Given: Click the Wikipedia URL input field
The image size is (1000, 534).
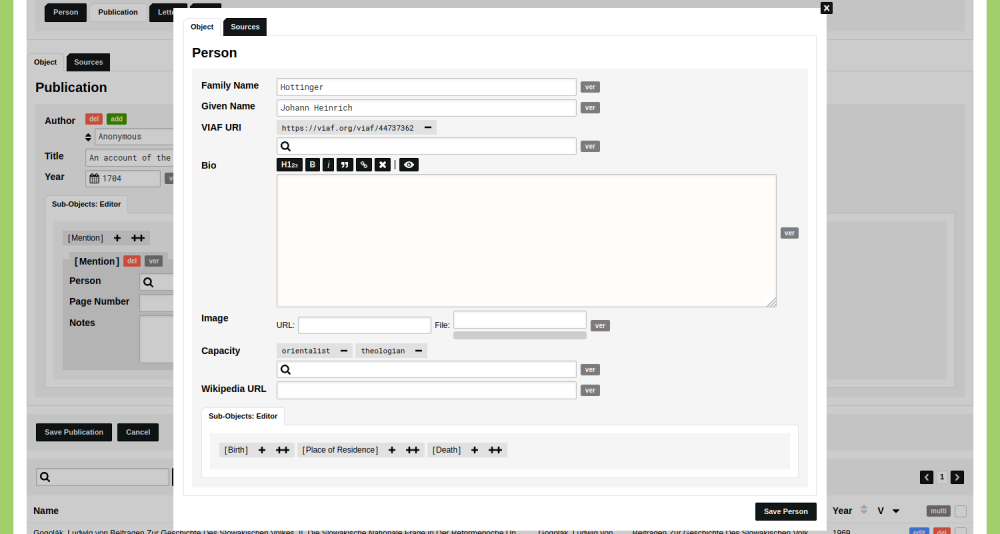Looking at the screenshot, I should pyautogui.click(x=426, y=390).
